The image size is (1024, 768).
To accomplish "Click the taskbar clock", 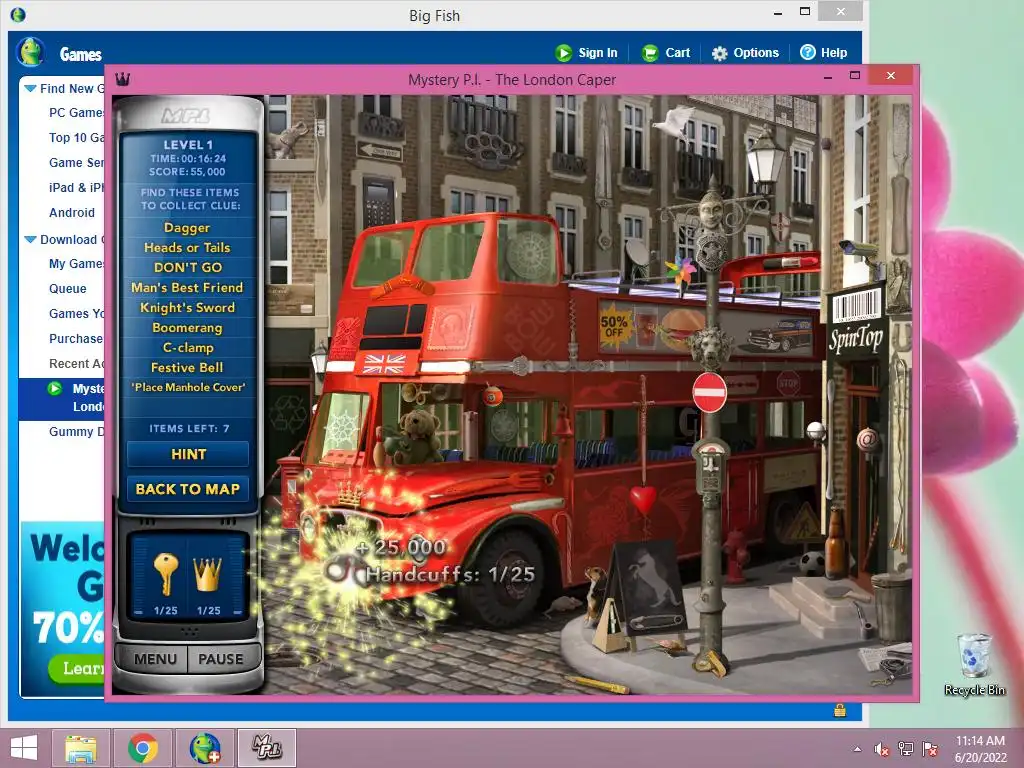I will [980, 749].
